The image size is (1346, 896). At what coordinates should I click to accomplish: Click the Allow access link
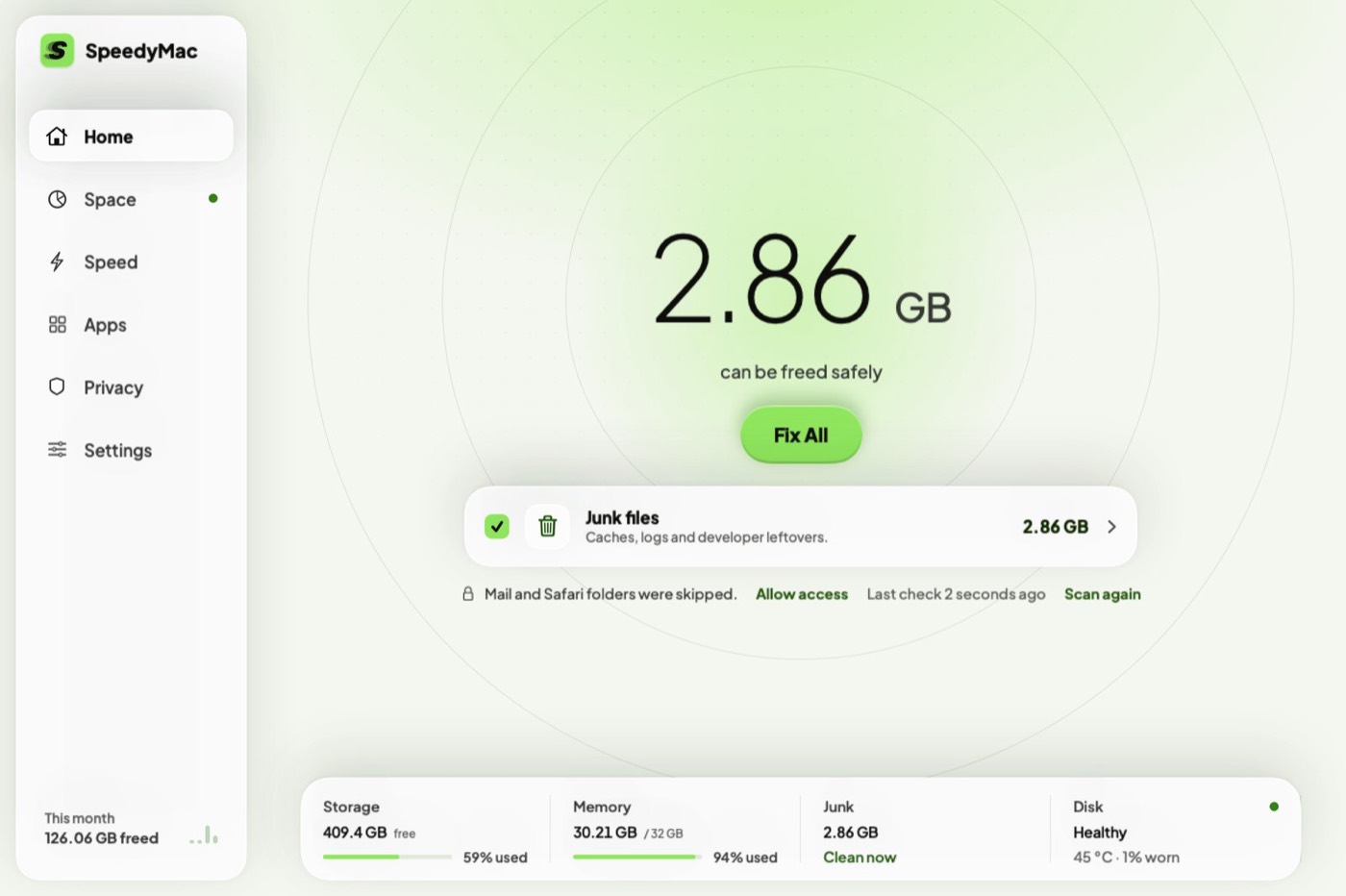(x=802, y=594)
